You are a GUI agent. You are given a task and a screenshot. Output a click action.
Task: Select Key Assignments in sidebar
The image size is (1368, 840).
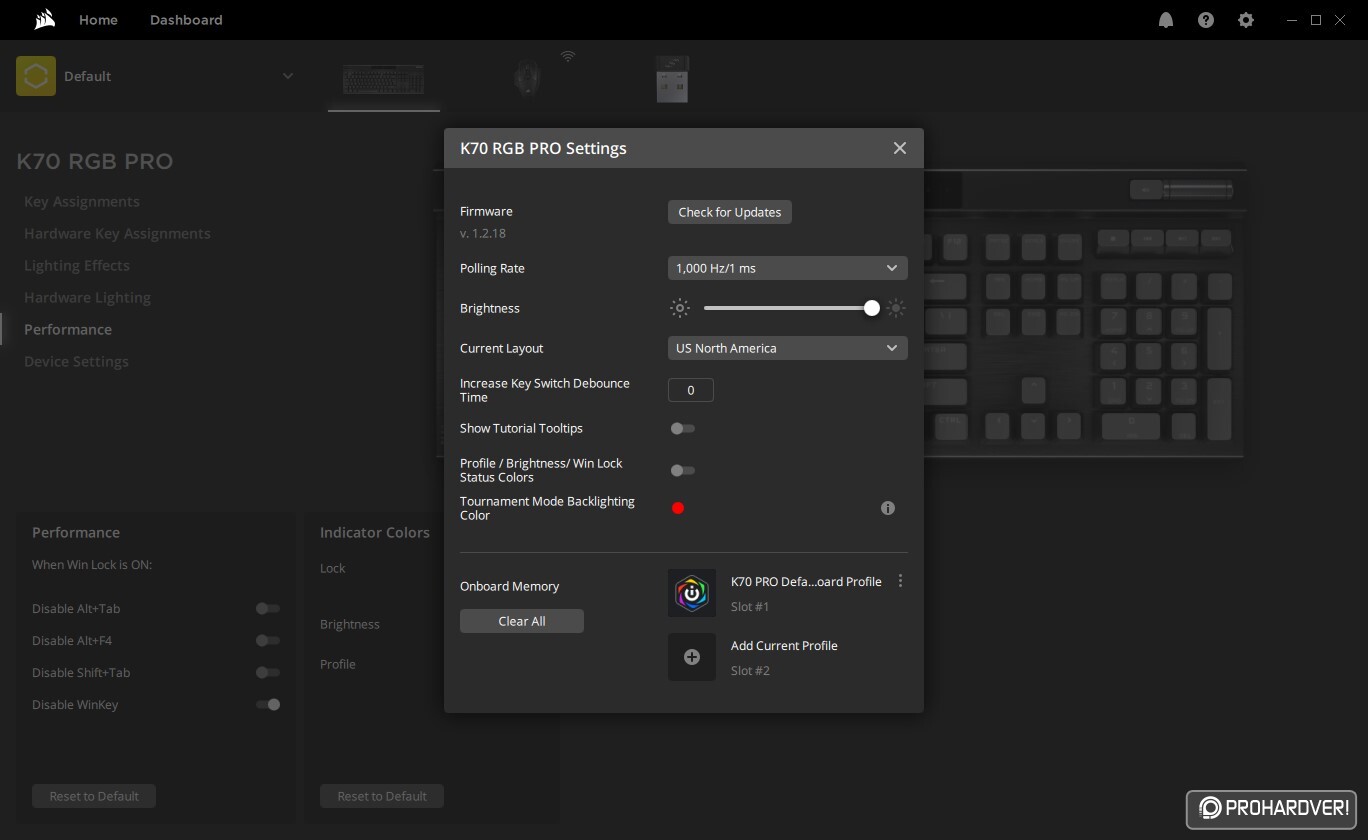(x=82, y=201)
